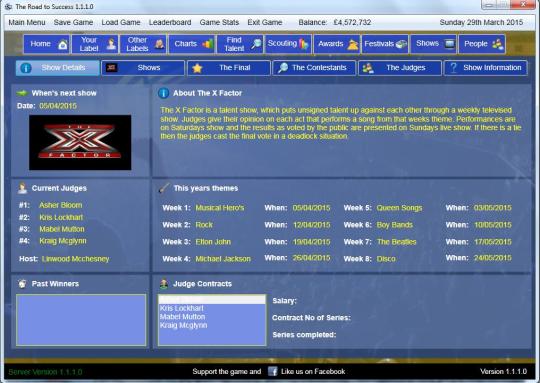This screenshot has width=540, height=383.
Task: Click the face icon on Other Labels
Action: pyautogui.click(x=159, y=44)
